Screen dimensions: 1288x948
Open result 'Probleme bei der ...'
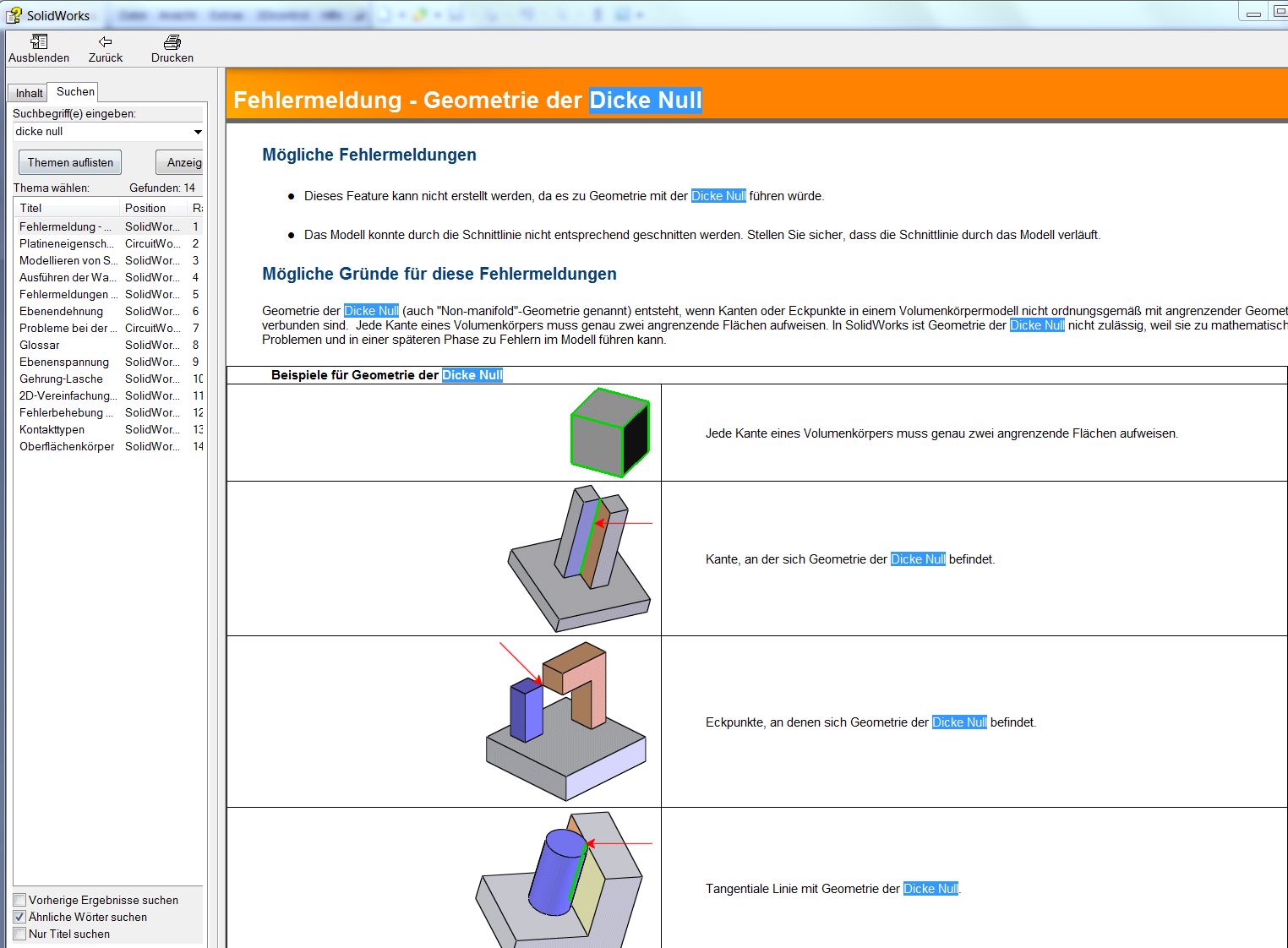pyautogui.click(x=108, y=328)
